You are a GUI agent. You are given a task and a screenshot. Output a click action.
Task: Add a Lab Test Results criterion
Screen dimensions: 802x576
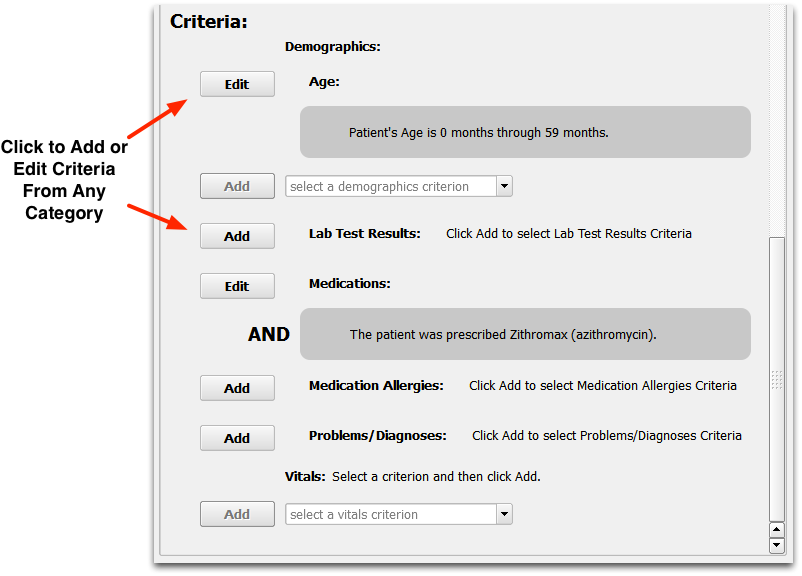tap(237, 236)
